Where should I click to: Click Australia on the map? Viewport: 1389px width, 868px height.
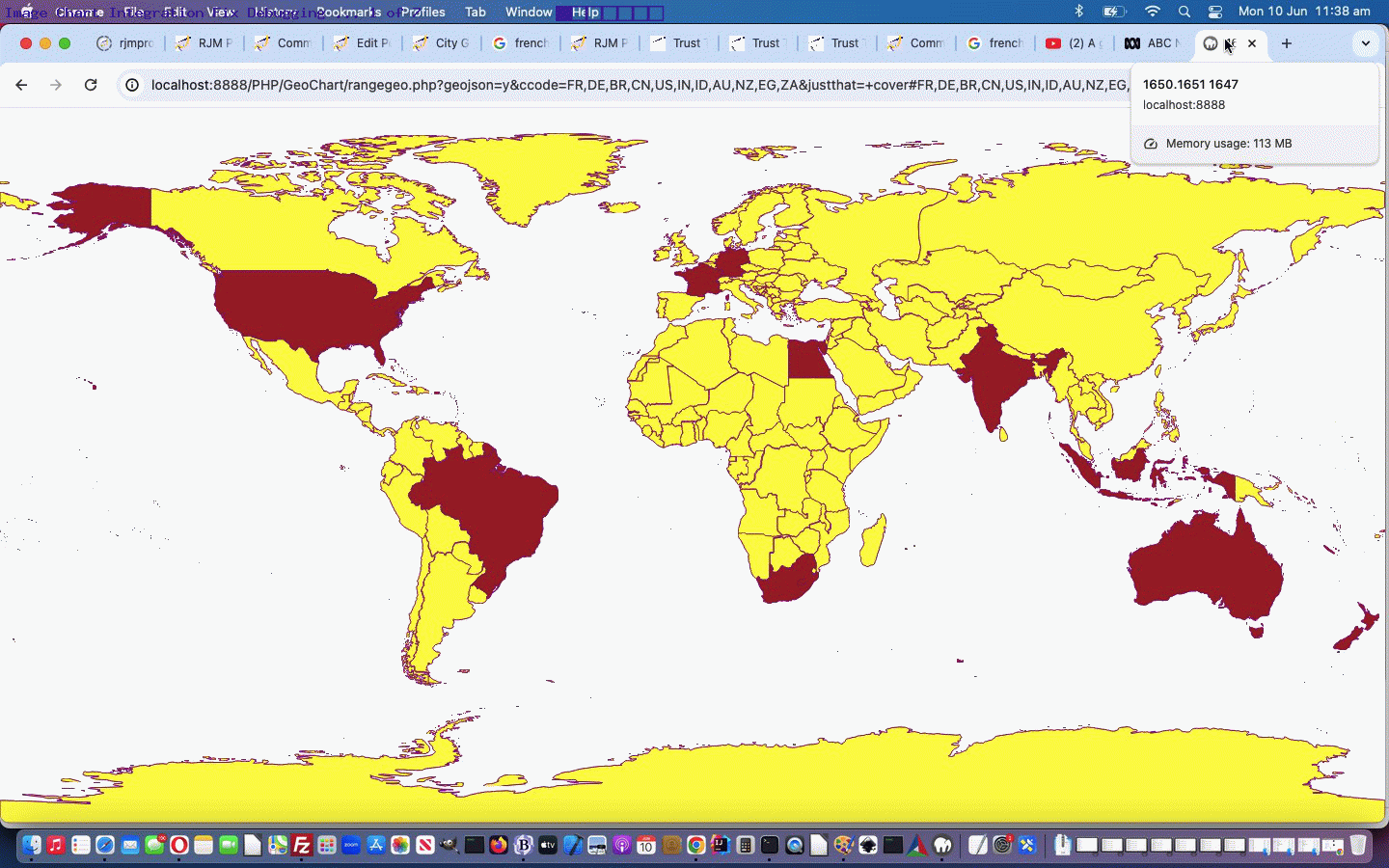point(1206,569)
